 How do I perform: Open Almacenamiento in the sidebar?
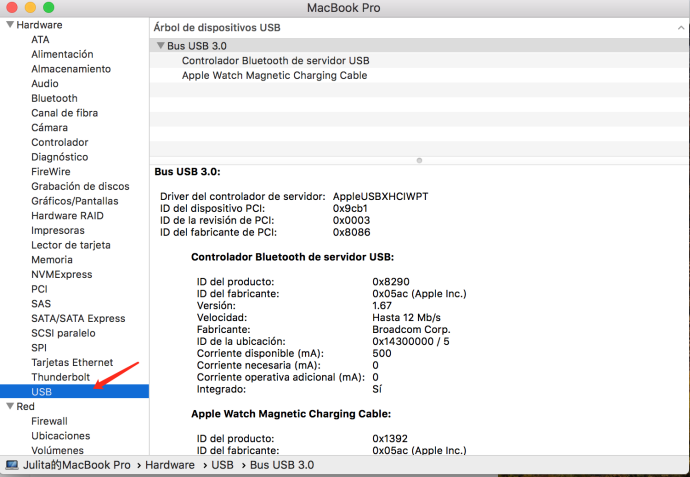pyautogui.click(x=71, y=69)
